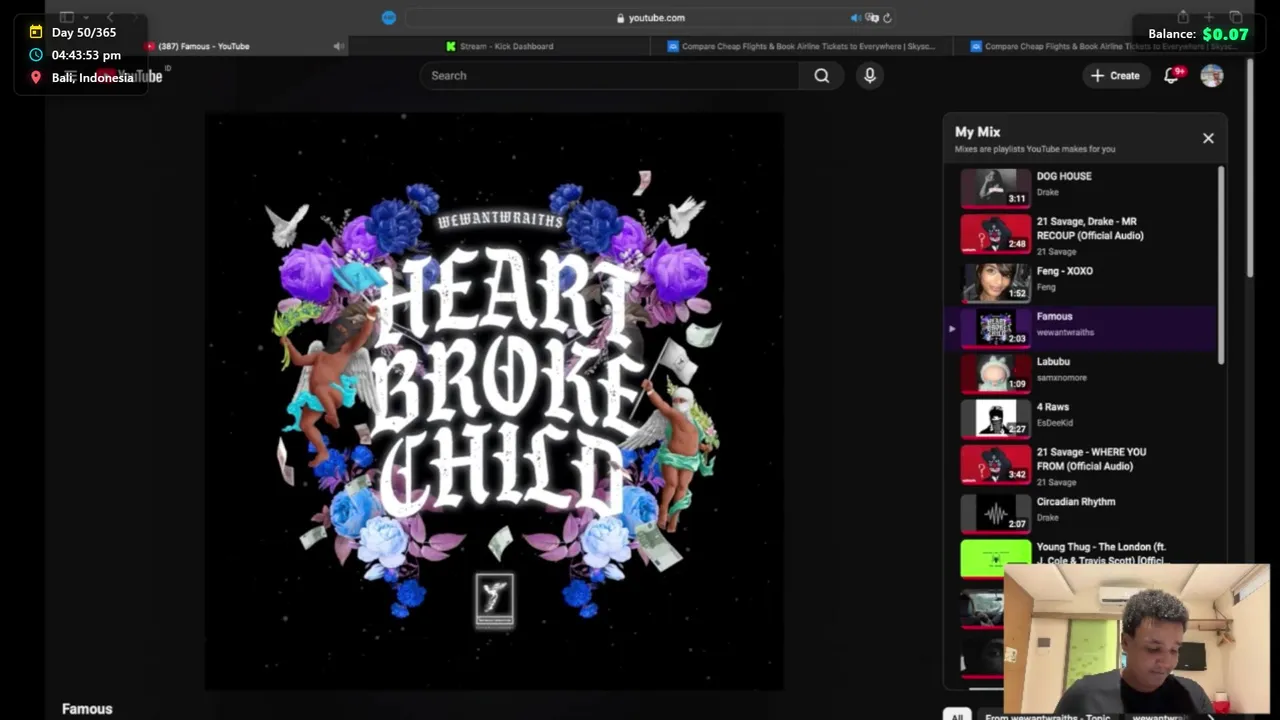Select the currently playing Famous entry
This screenshot has width=1280, height=720.
pos(1083,327)
